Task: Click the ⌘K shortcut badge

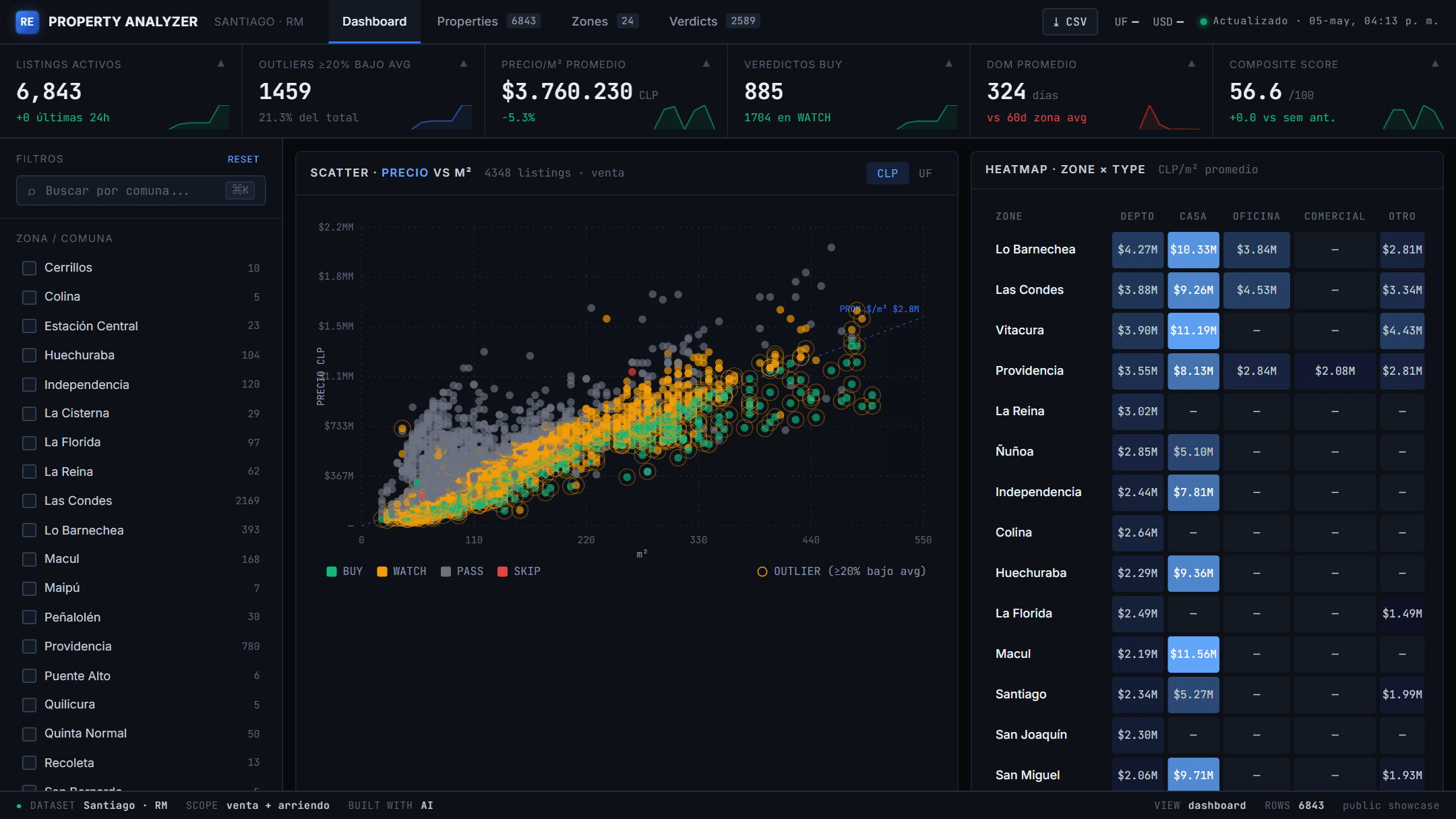Action: (240, 190)
